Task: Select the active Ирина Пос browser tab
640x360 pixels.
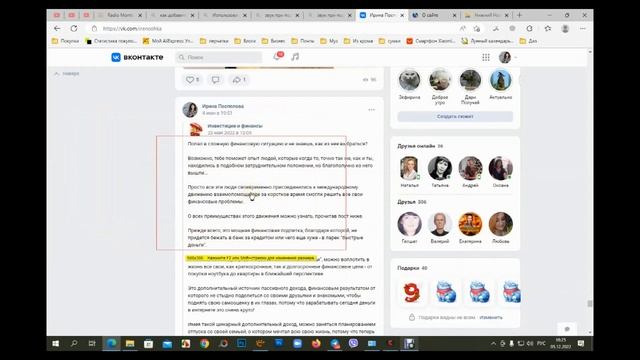Action: (x=382, y=15)
